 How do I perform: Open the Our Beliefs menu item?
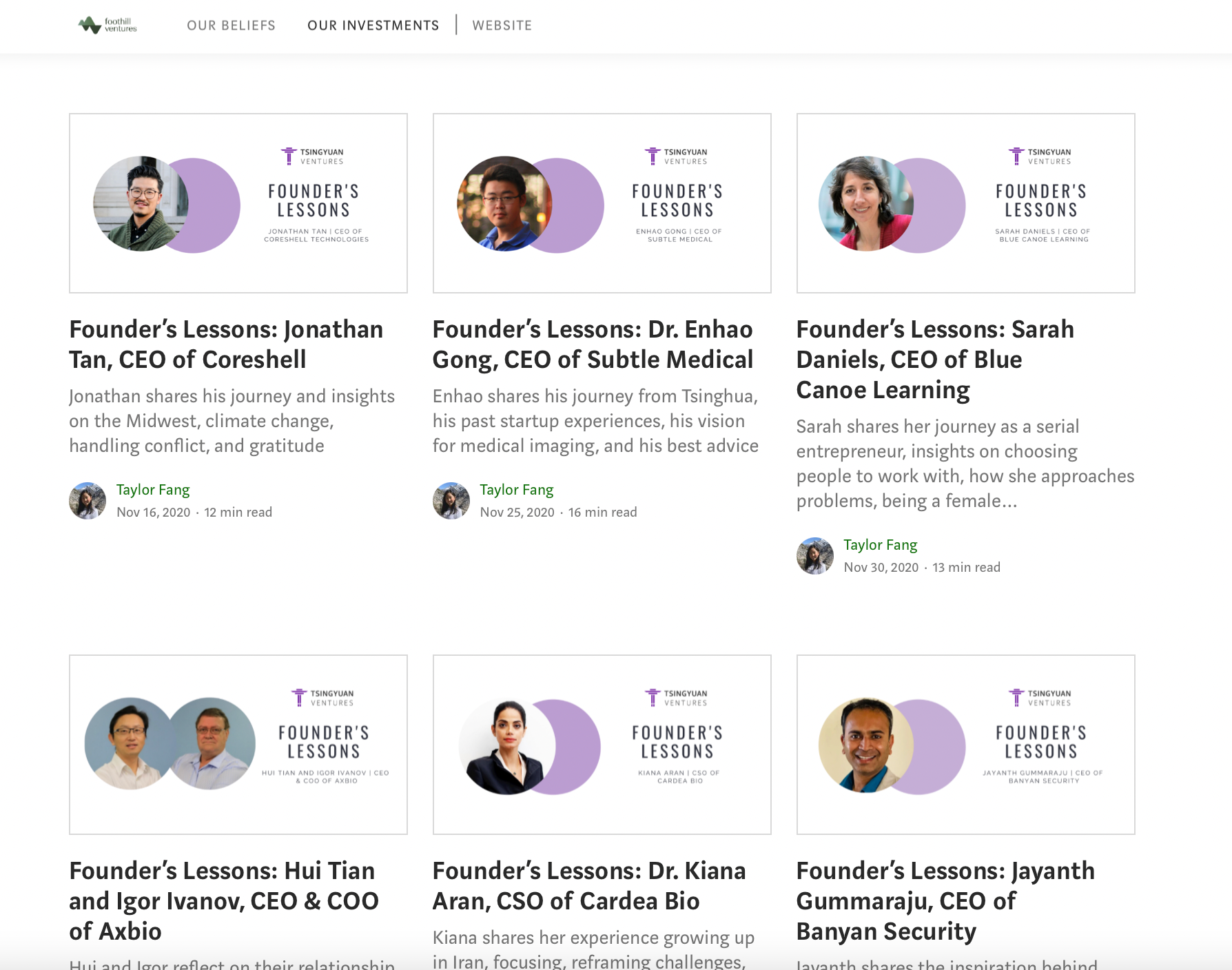click(231, 25)
